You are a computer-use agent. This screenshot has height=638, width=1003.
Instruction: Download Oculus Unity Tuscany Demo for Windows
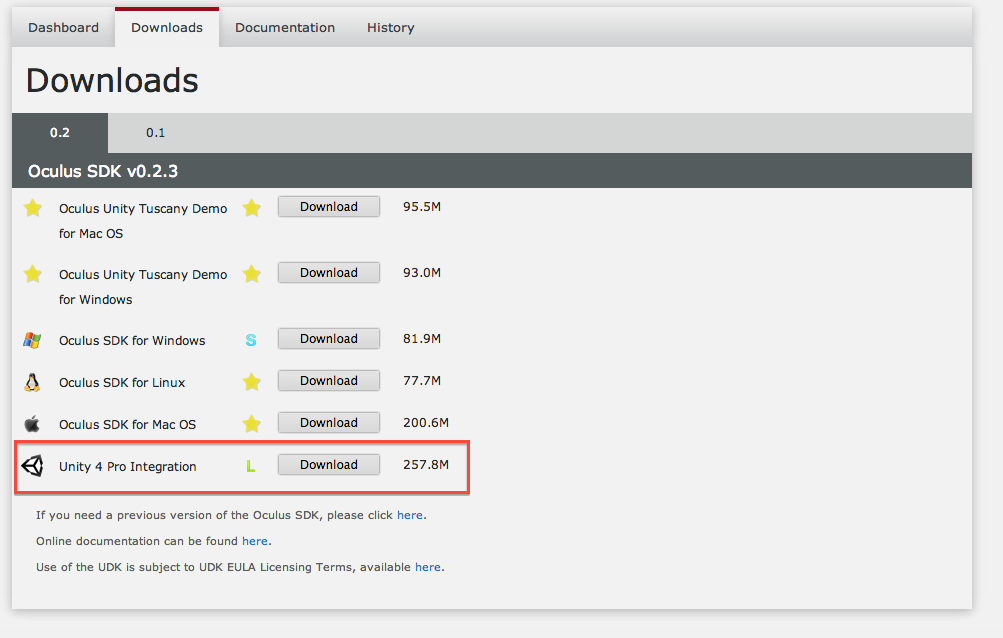(329, 273)
